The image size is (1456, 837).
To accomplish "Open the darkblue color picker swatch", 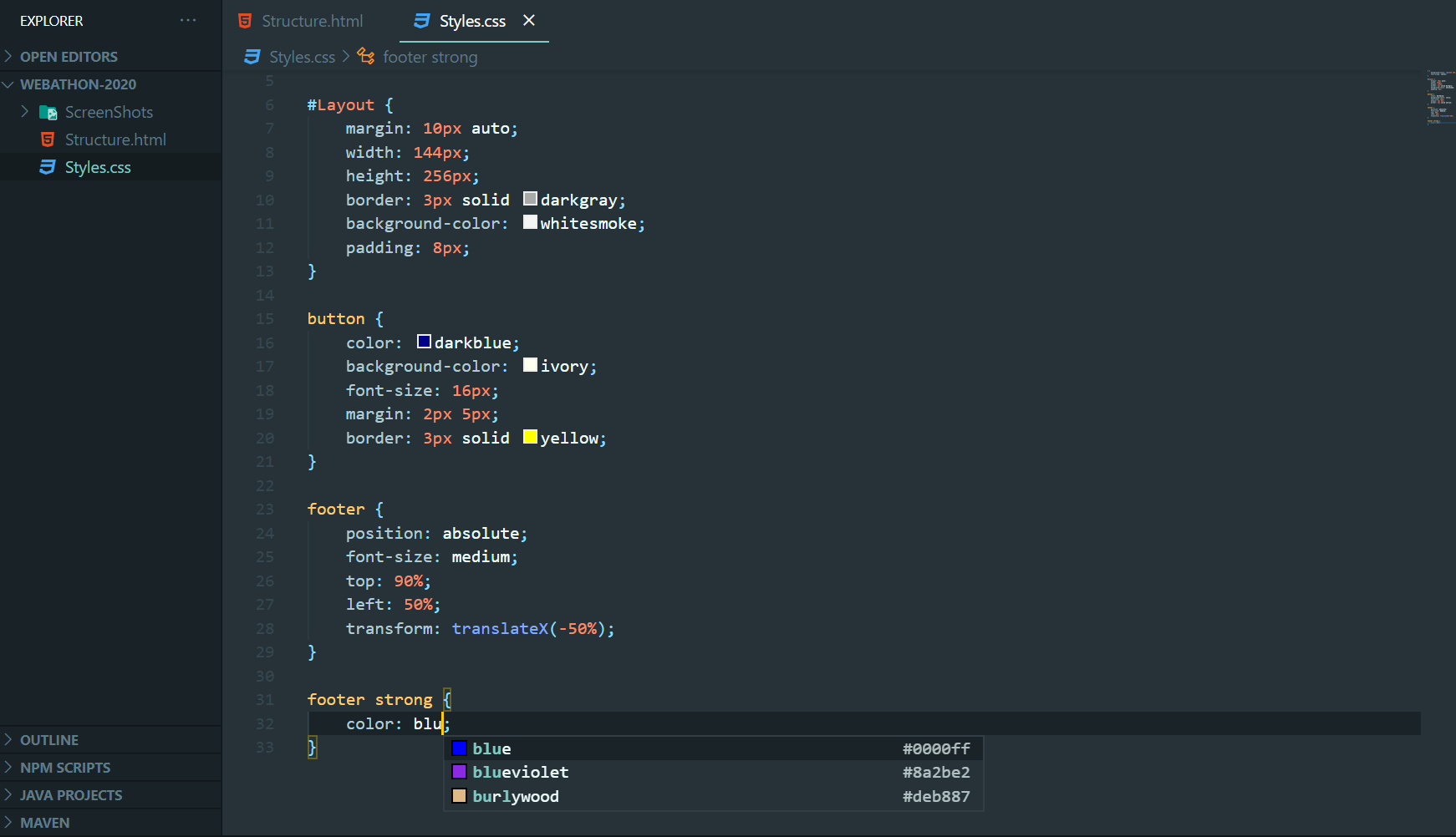I will (424, 342).
